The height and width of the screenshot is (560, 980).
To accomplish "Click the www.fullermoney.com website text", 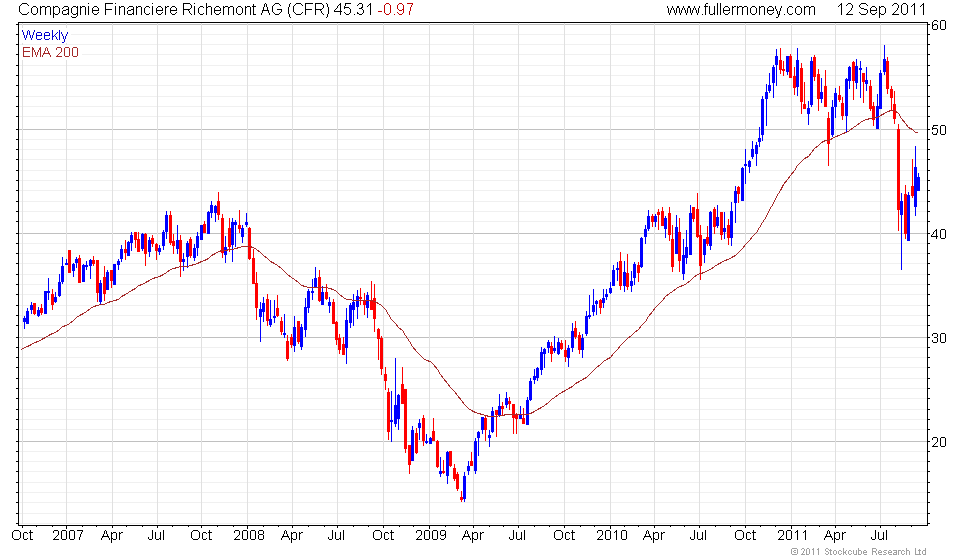I will click(741, 10).
